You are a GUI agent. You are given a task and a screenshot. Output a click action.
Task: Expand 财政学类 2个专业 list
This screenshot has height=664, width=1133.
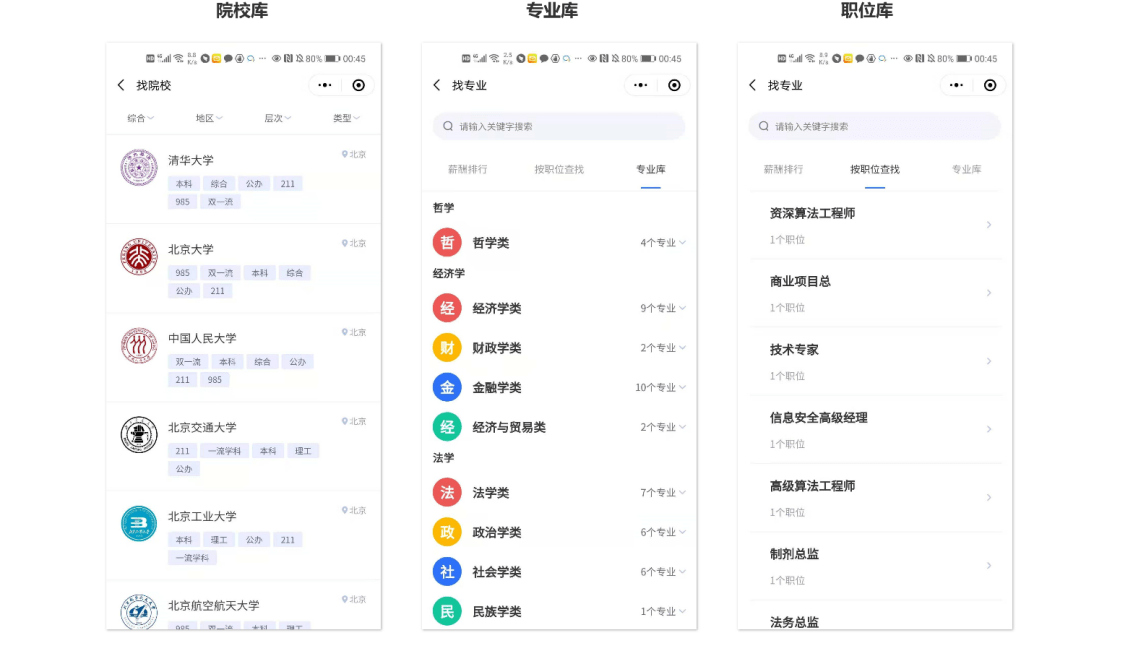click(663, 348)
